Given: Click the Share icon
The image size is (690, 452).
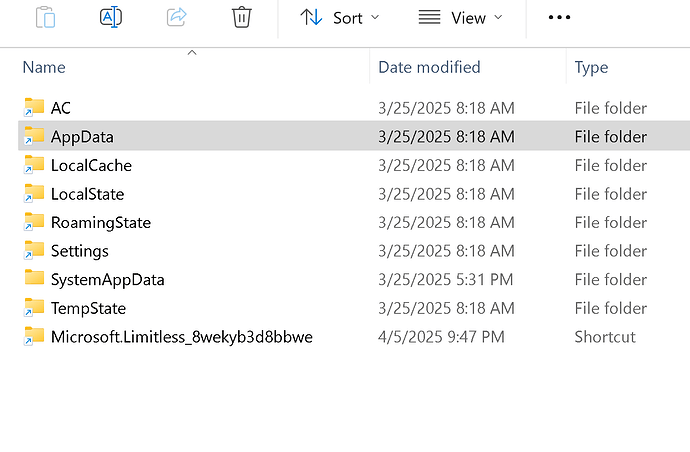Looking at the screenshot, I should coord(176,18).
